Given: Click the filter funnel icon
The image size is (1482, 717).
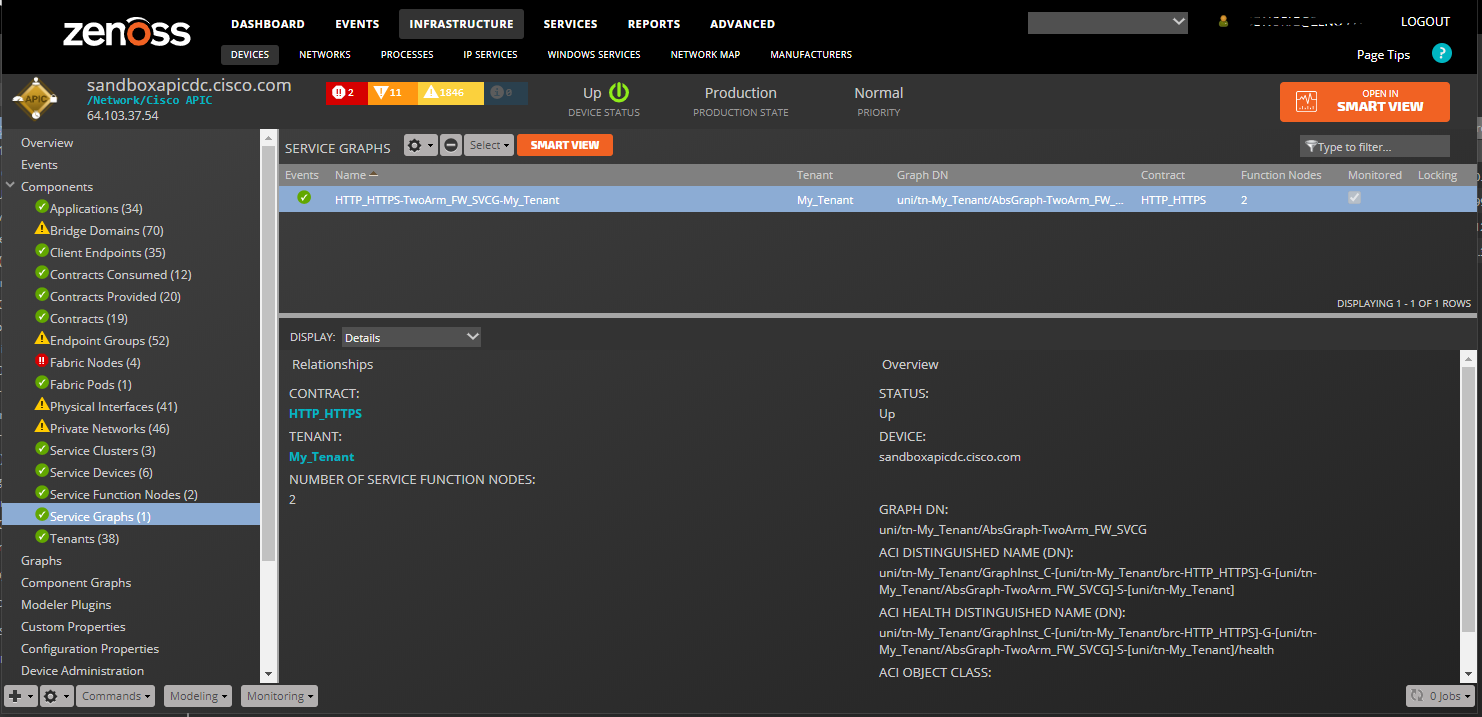Looking at the screenshot, I should pyautogui.click(x=1310, y=147).
